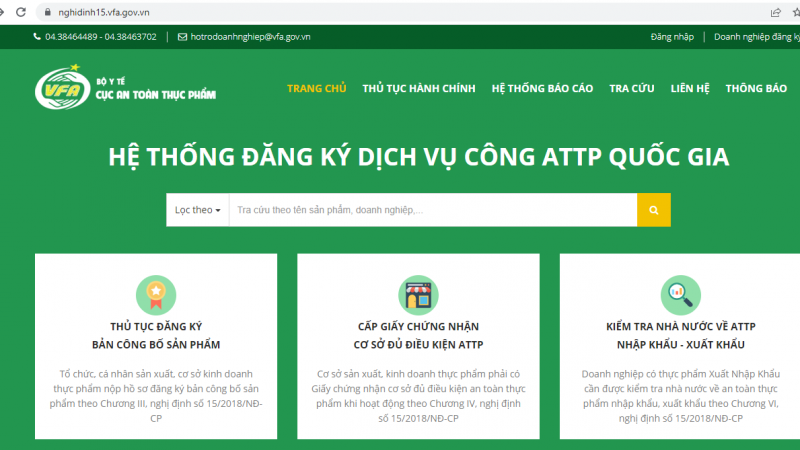Screen dimensions: 800x450
Task: Open the 'Thủ tục hành chính' menu
Action: (418, 88)
